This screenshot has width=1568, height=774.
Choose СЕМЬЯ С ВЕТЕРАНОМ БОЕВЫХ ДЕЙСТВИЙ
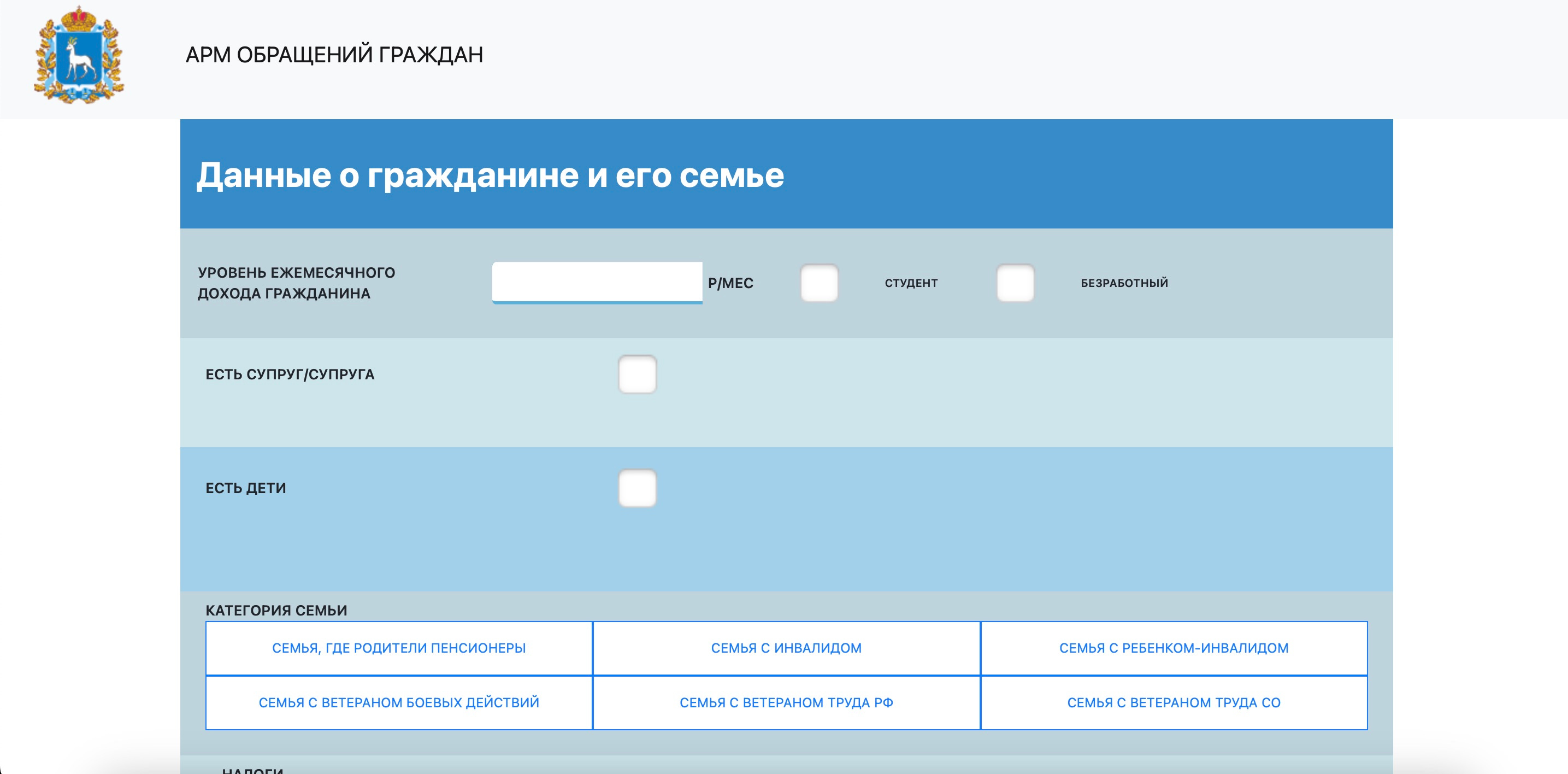(x=399, y=703)
